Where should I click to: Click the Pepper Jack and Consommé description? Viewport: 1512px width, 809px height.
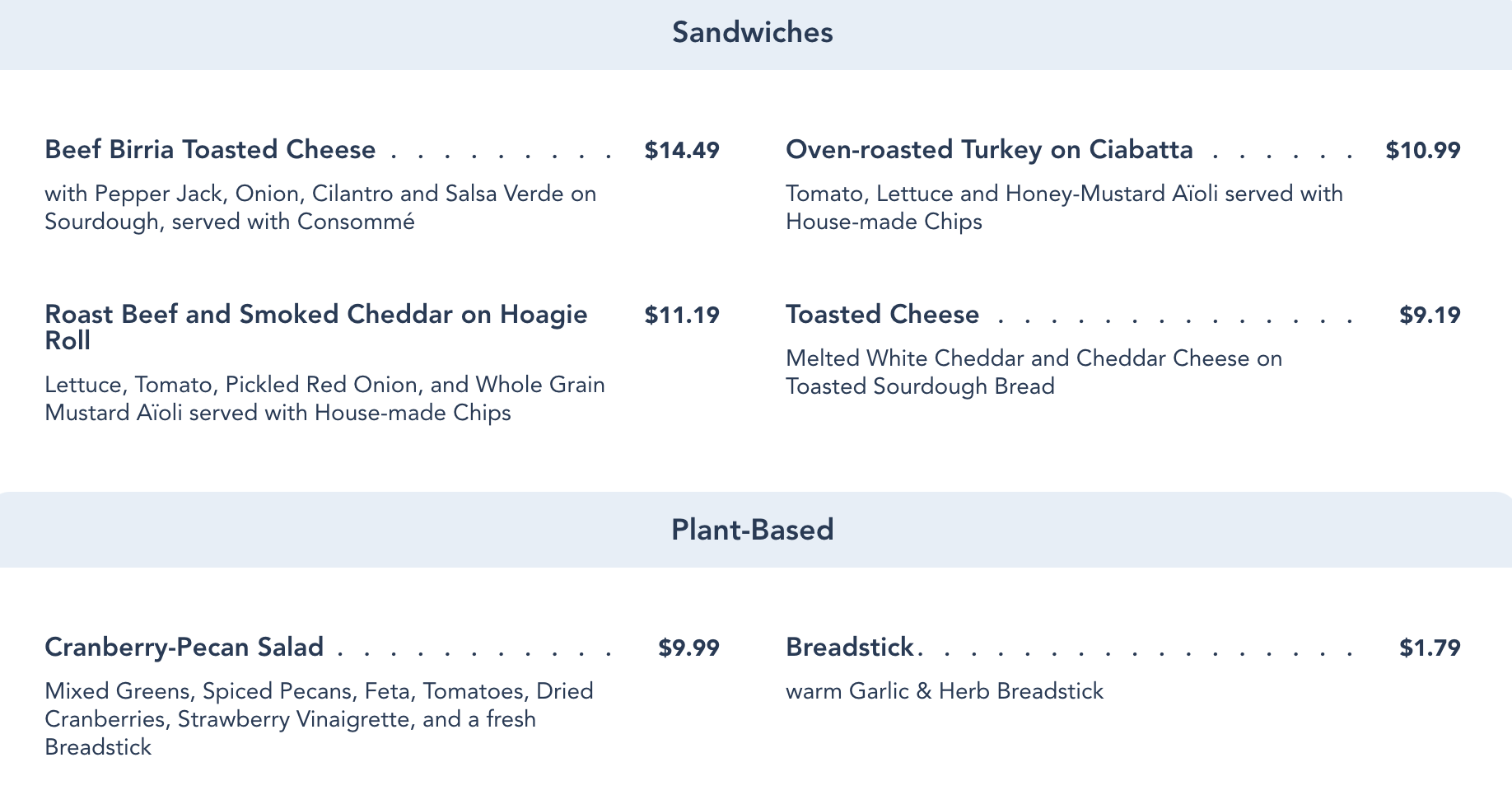coord(320,208)
